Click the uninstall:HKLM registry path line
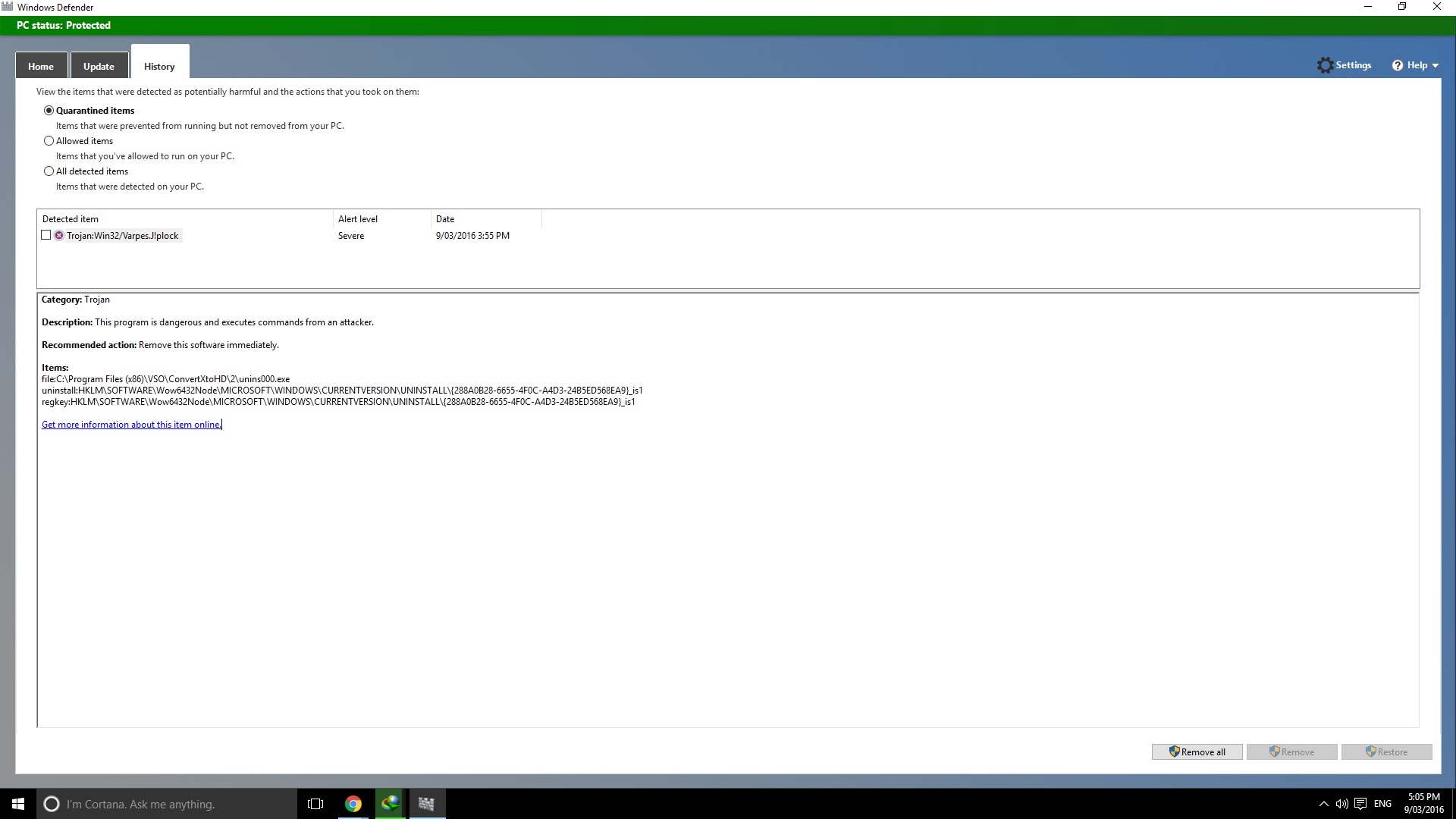This screenshot has height=819, width=1456. (x=342, y=391)
